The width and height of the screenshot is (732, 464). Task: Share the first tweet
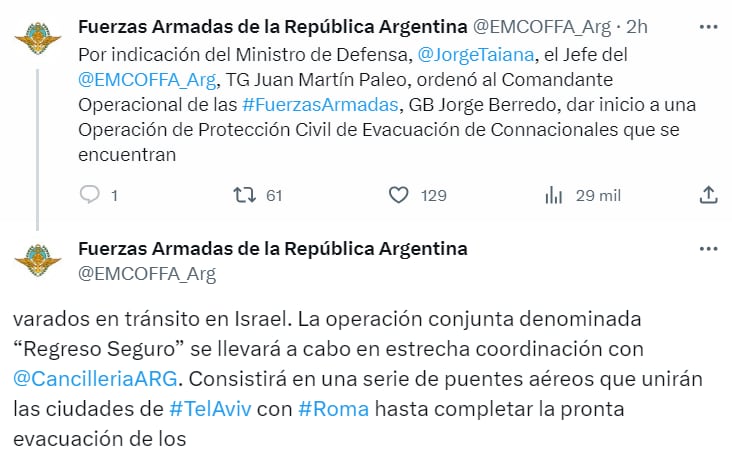pos(708,195)
